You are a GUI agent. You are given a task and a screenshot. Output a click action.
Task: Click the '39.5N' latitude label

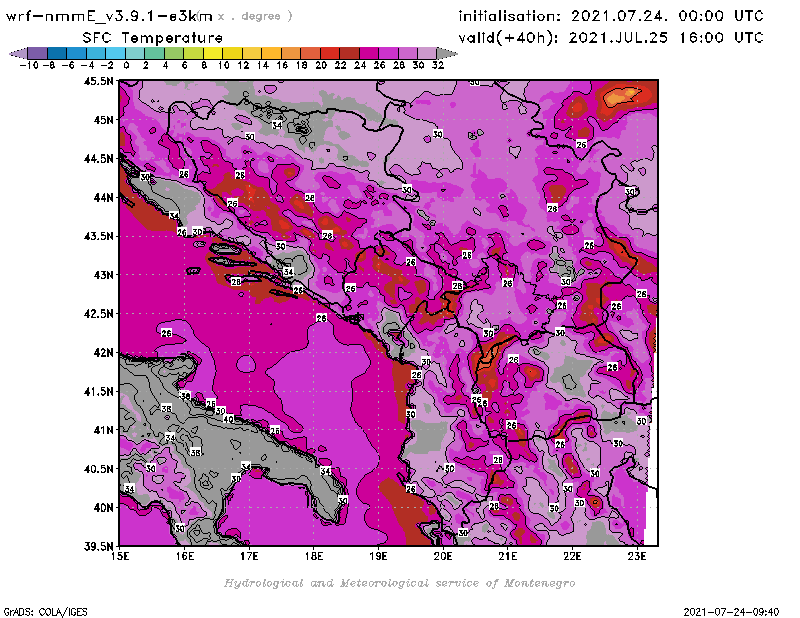point(99,547)
